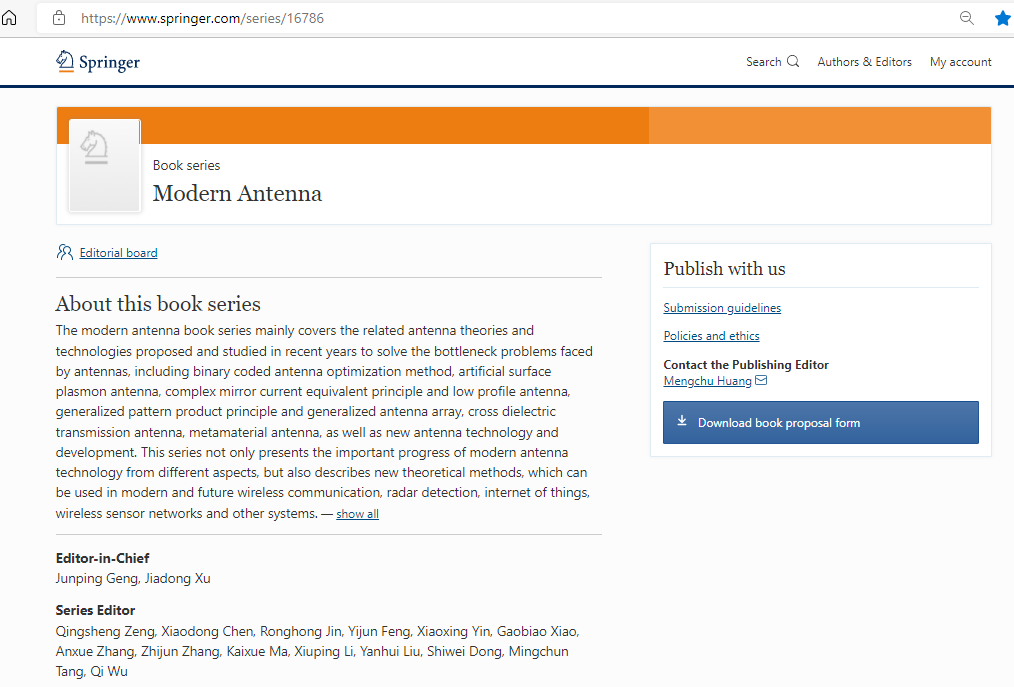Click the 'Publish with us' heading
The image size is (1014, 687).
click(724, 268)
